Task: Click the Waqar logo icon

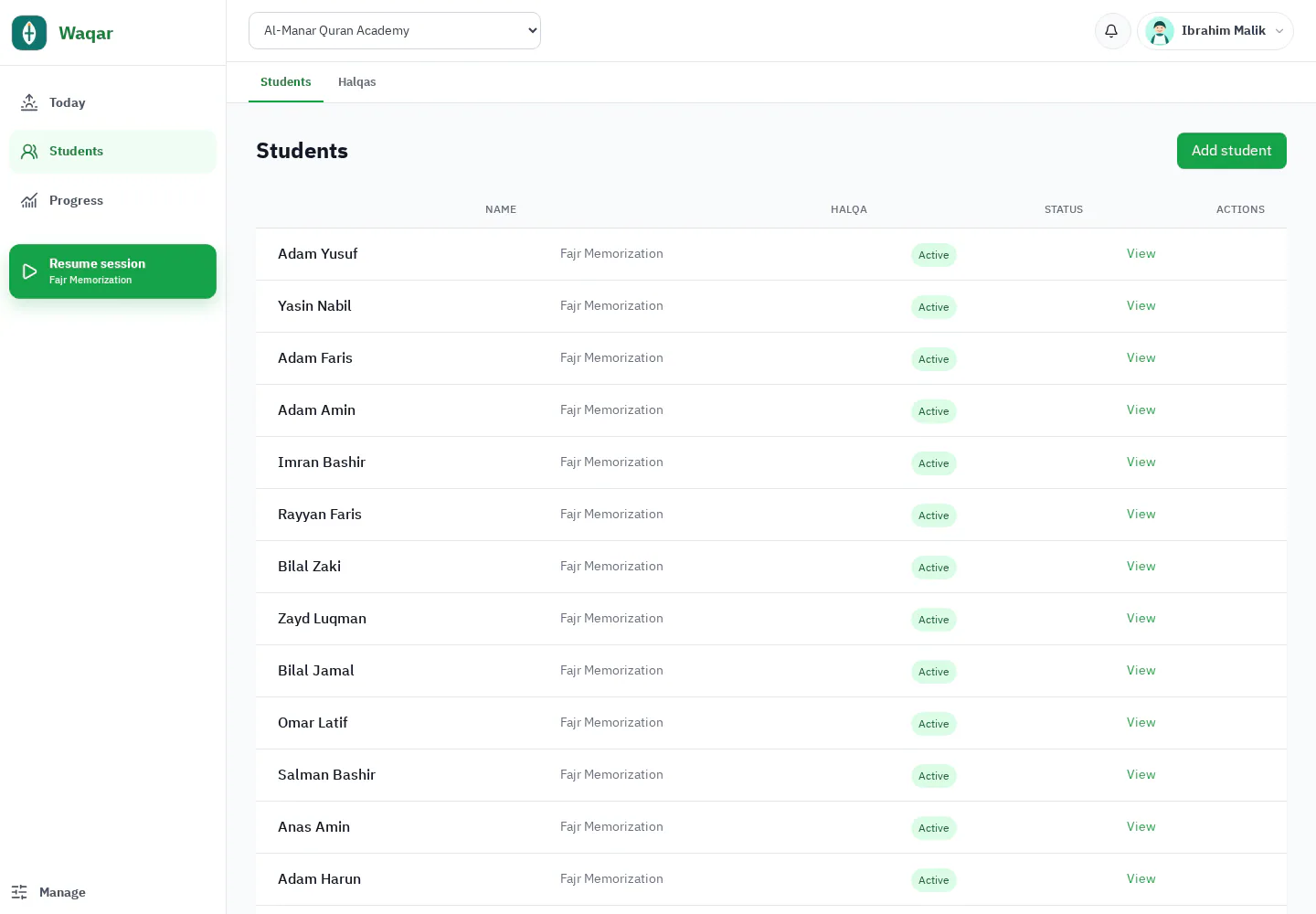Action: pos(29,33)
